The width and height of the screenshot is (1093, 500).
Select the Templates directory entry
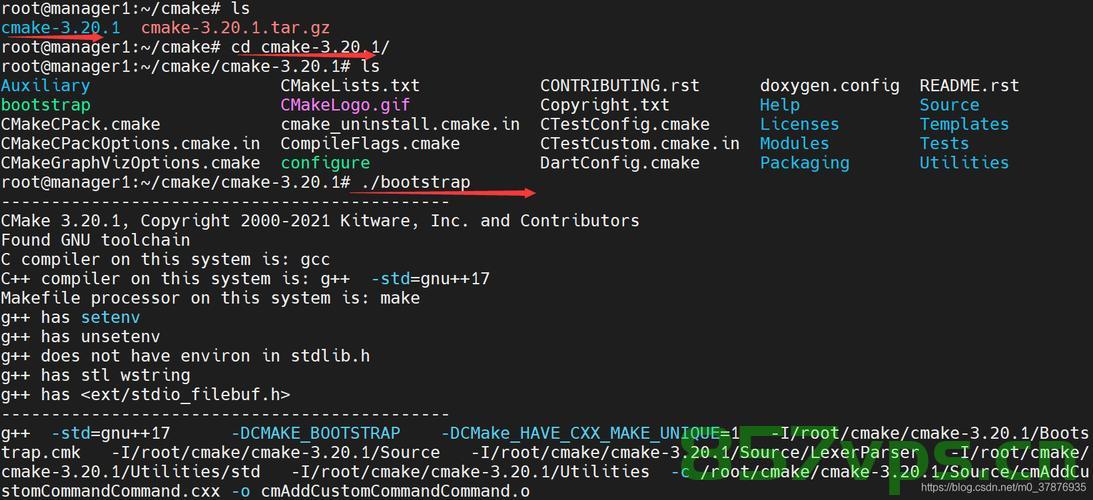click(964, 124)
